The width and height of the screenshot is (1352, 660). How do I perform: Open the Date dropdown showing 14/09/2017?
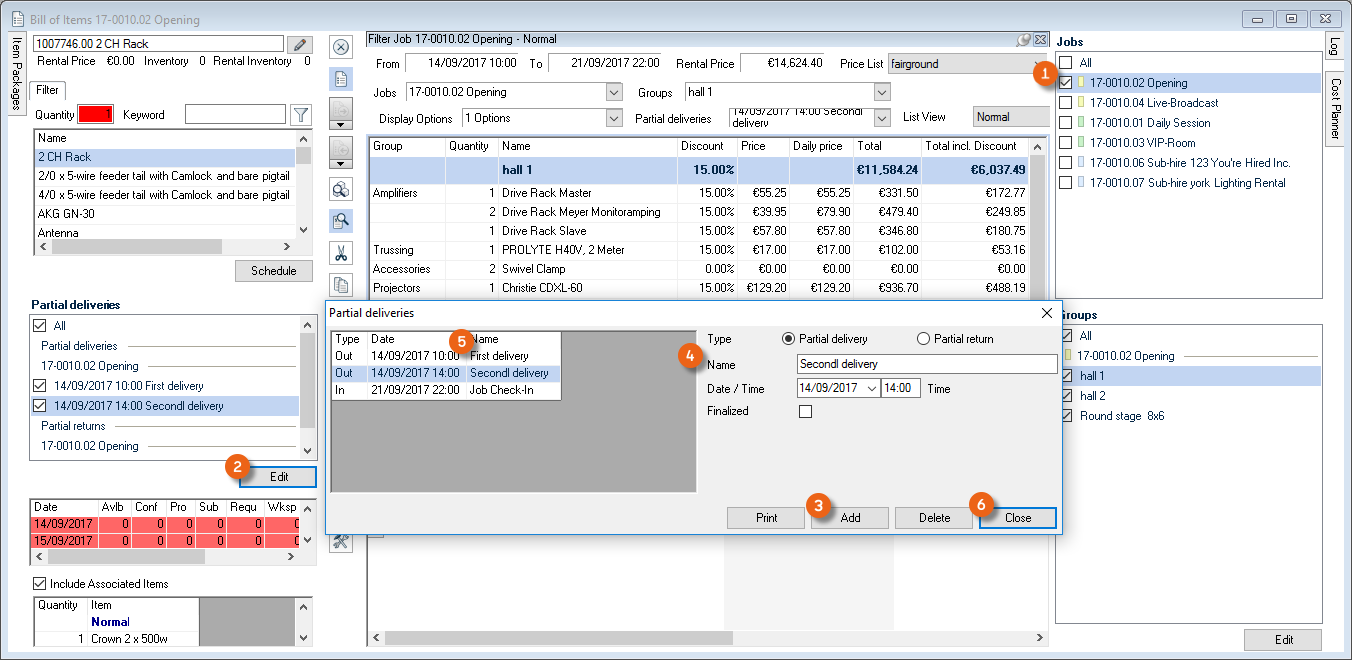click(870, 388)
